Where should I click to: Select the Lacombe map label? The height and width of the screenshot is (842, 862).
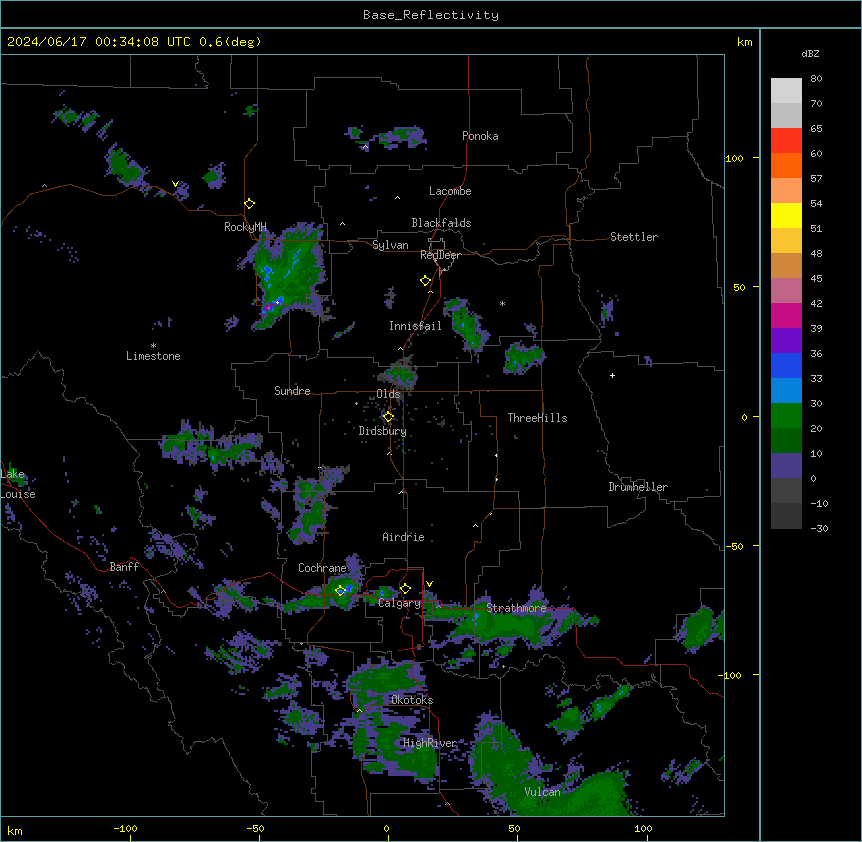(x=450, y=191)
